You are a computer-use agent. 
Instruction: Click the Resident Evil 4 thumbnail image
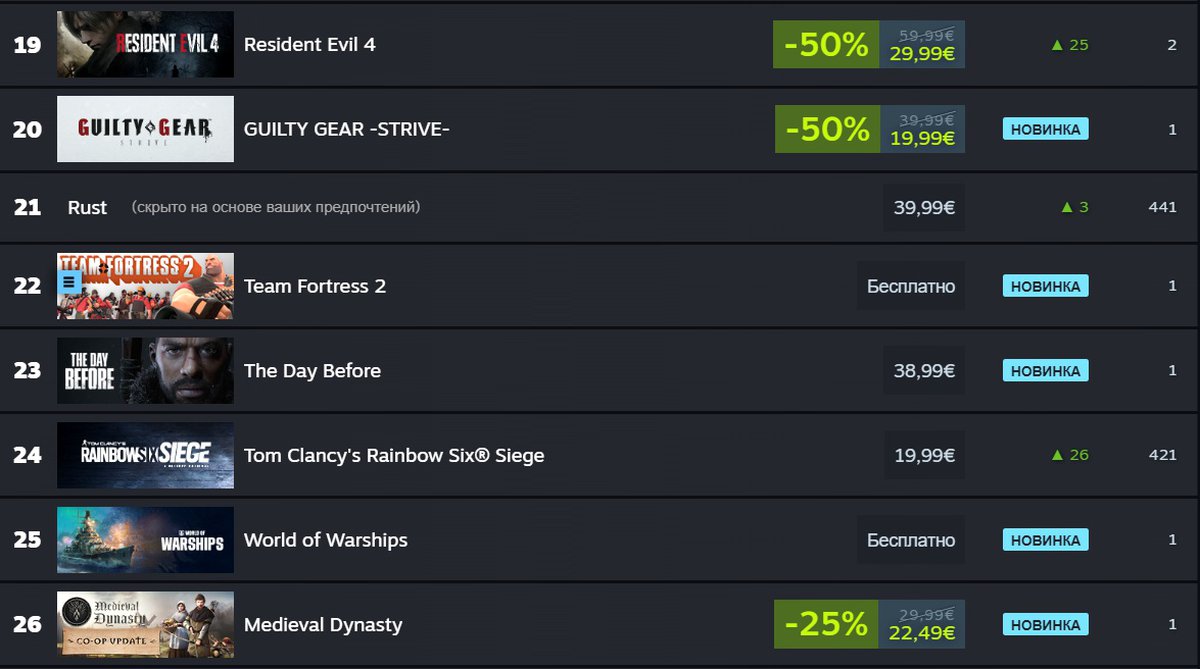point(145,44)
